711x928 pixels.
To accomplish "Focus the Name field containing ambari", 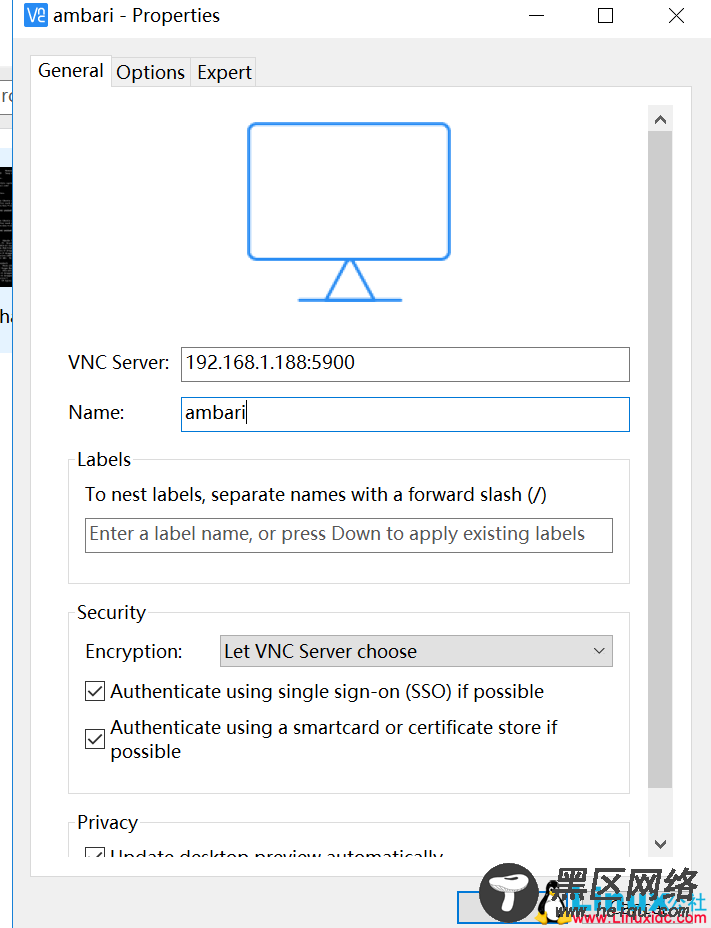I will 405,414.
